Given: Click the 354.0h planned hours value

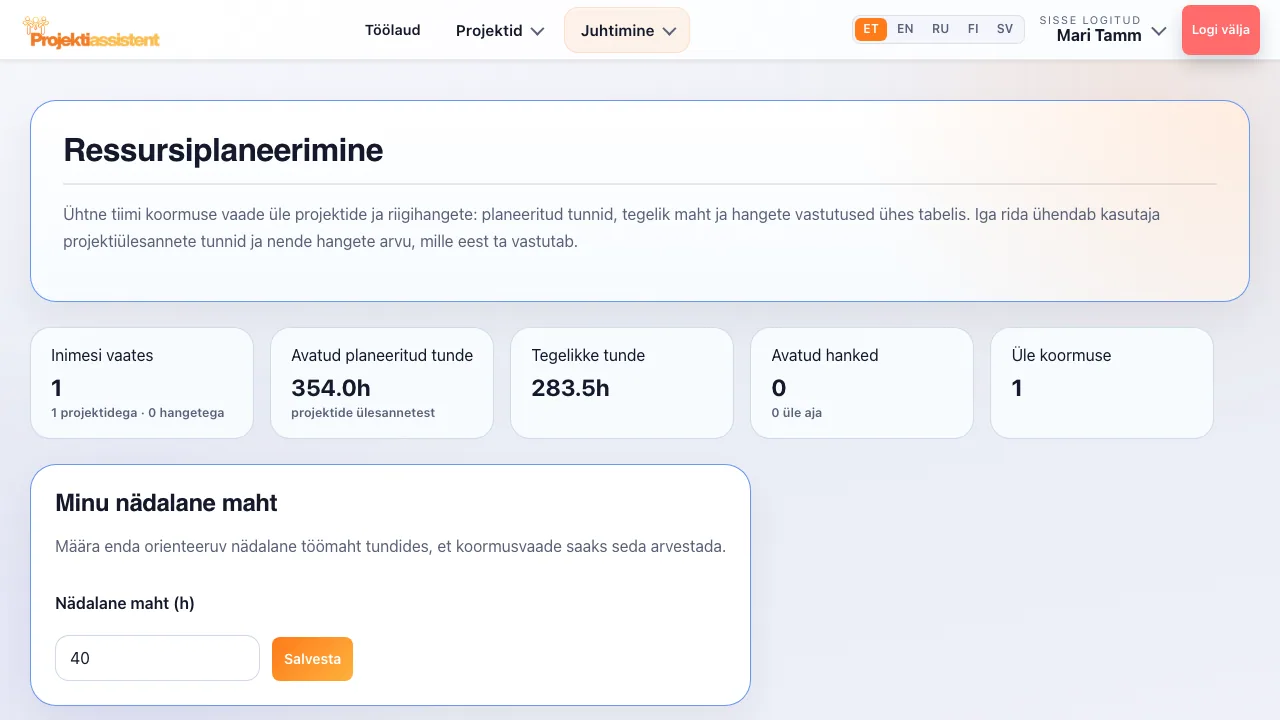Looking at the screenshot, I should tap(331, 387).
